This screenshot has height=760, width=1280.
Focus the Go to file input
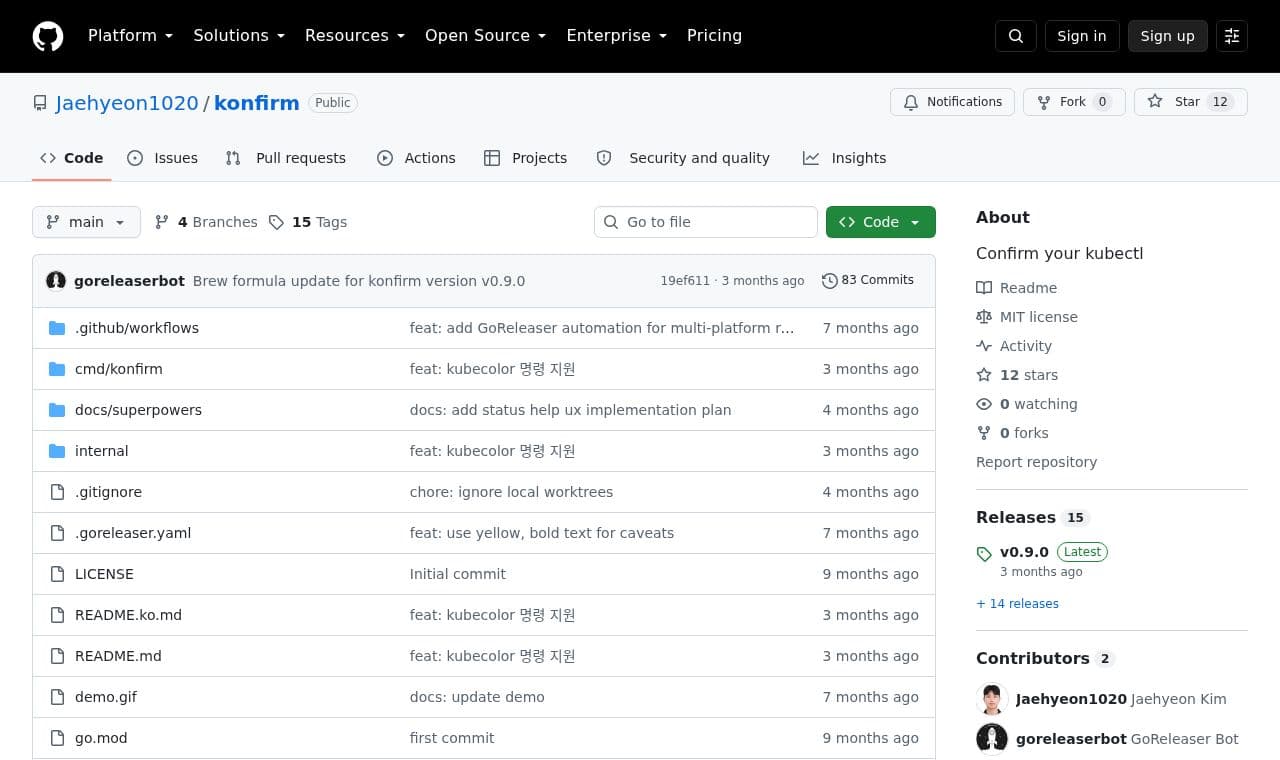pos(706,222)
